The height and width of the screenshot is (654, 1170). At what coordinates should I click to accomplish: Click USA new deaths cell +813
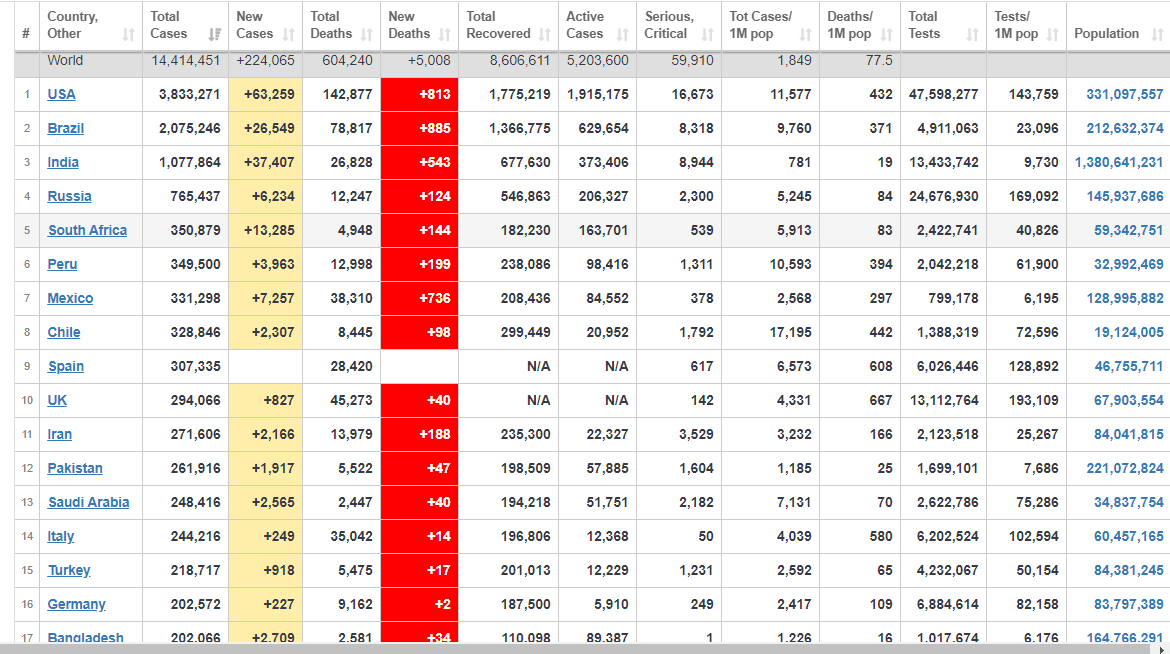[x=419, y=95]
